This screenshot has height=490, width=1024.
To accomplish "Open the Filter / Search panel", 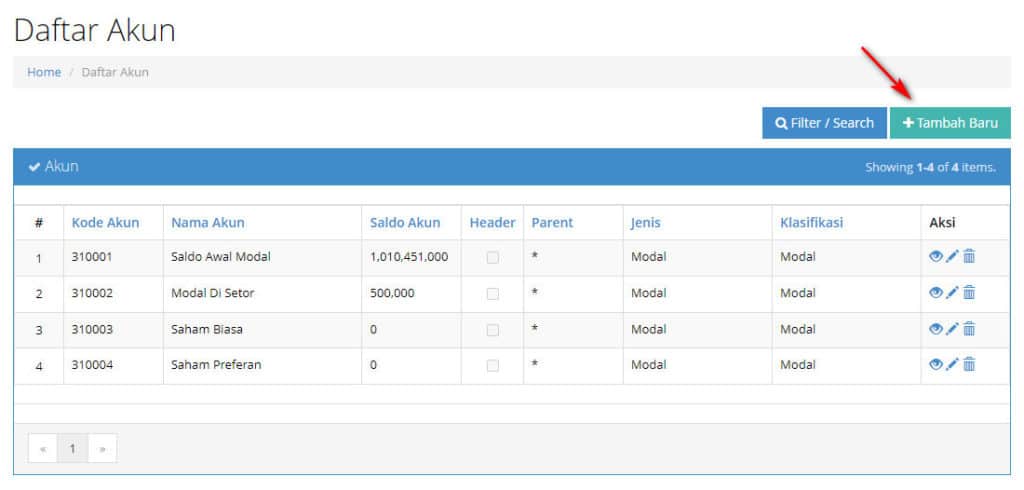I will (x=824, y=123).
